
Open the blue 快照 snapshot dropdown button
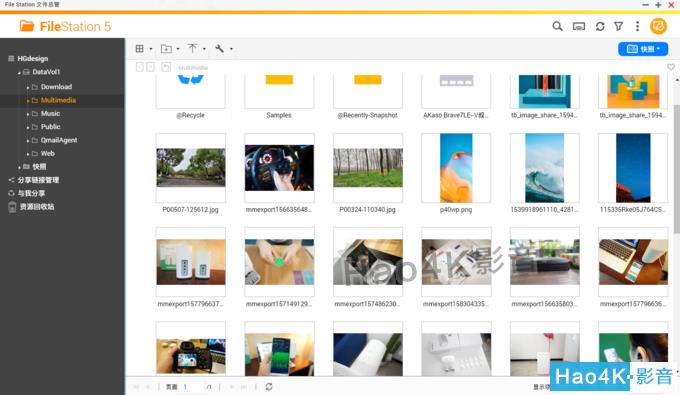coord(643,49)
